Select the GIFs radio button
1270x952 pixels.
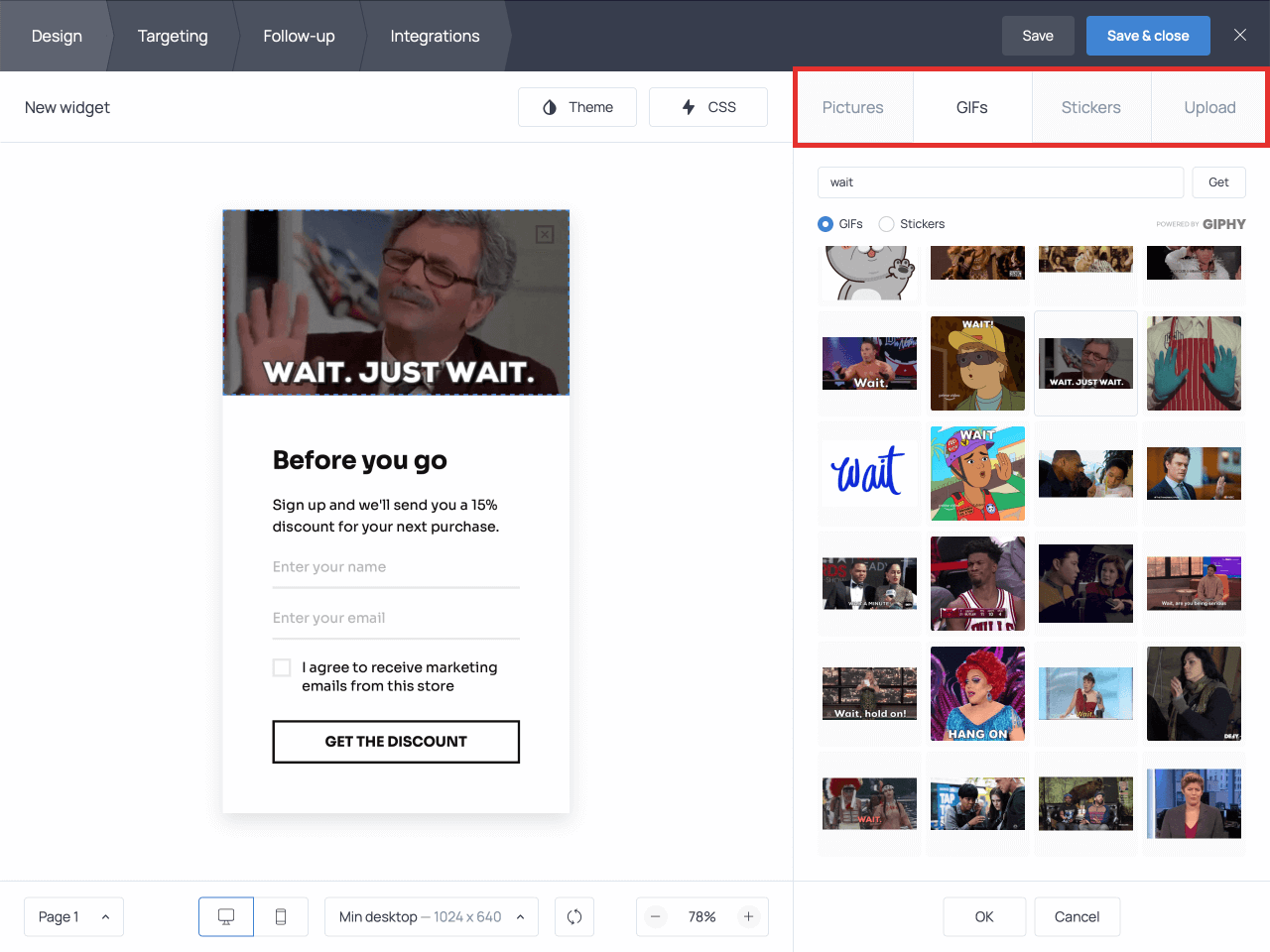click(825, 223)
